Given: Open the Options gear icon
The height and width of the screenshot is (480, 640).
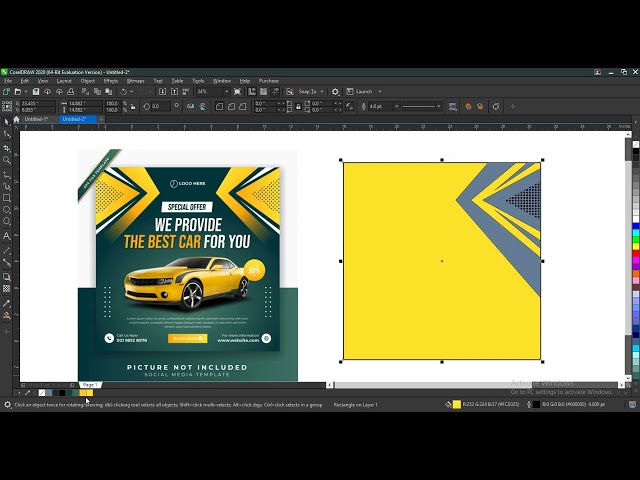Looking at the screenshot, I should (x=335, y=91).
